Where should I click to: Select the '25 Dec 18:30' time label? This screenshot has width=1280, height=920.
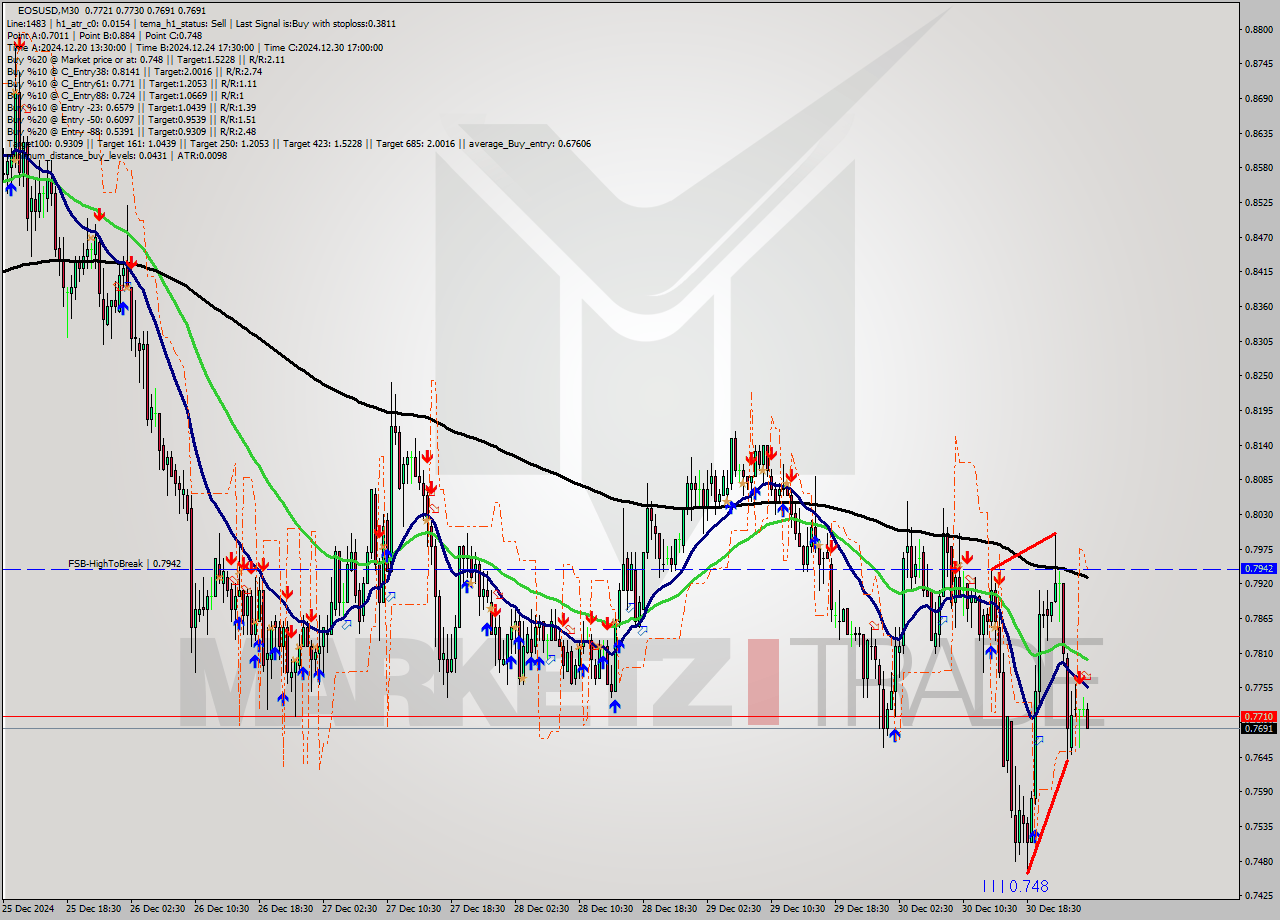(94, 909)
